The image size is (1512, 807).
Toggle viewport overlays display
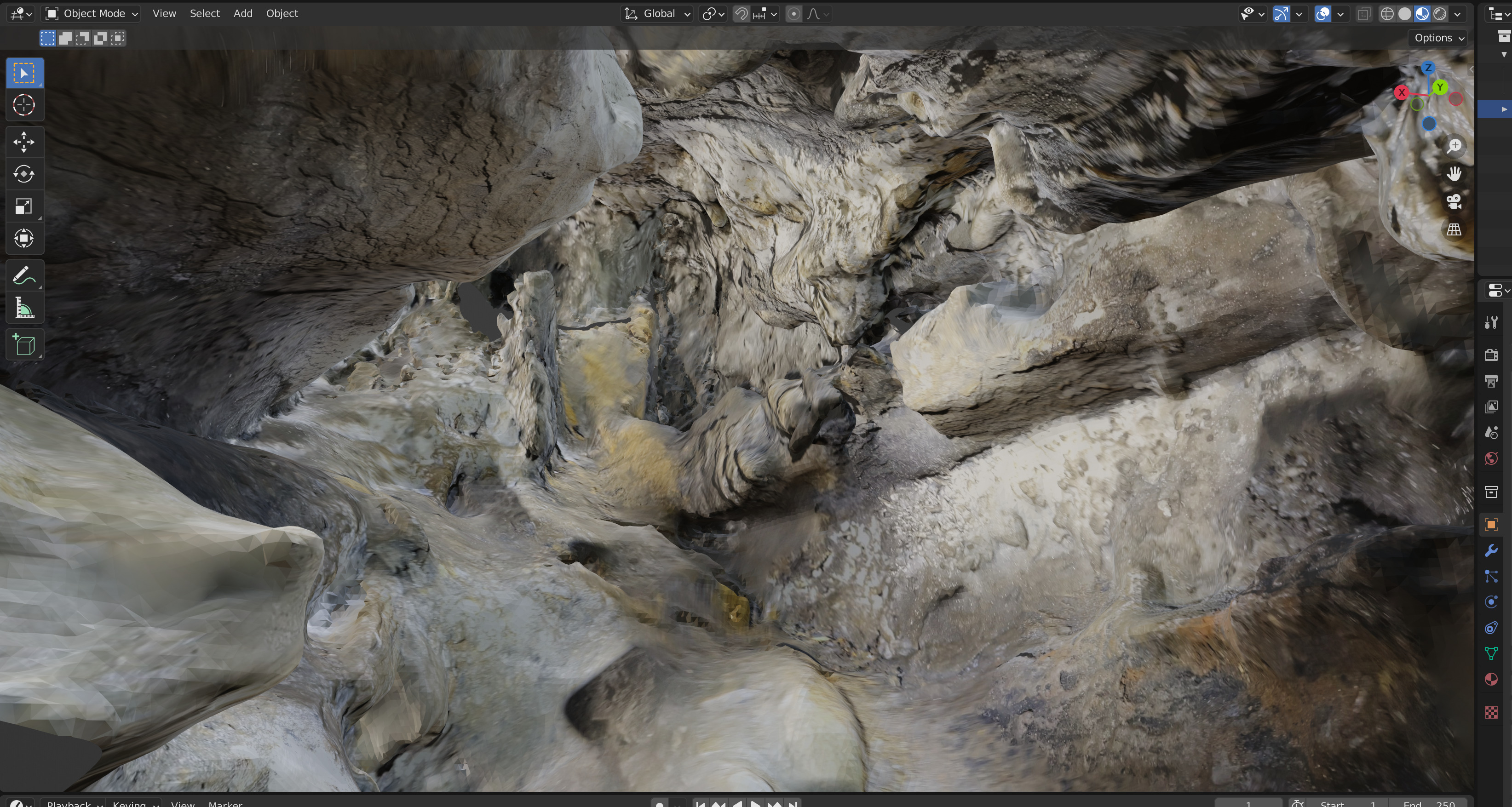1322,13
